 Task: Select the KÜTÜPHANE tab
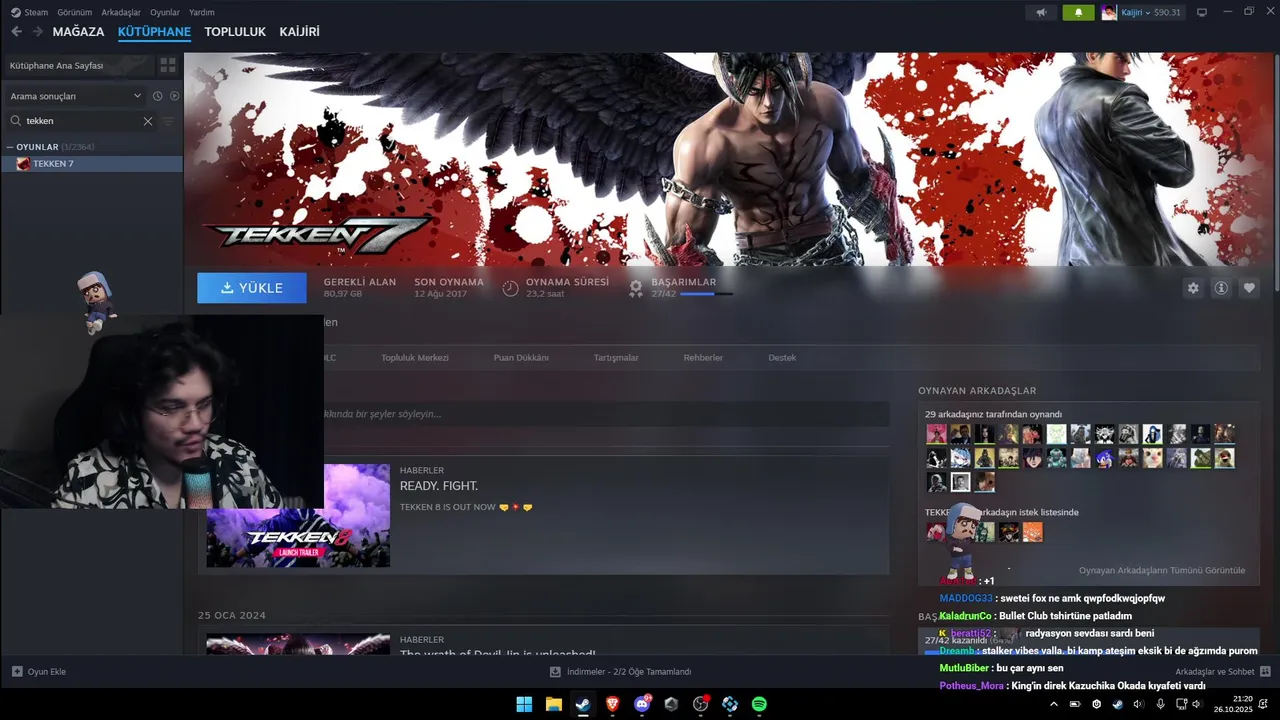click(x=154, y=32)
